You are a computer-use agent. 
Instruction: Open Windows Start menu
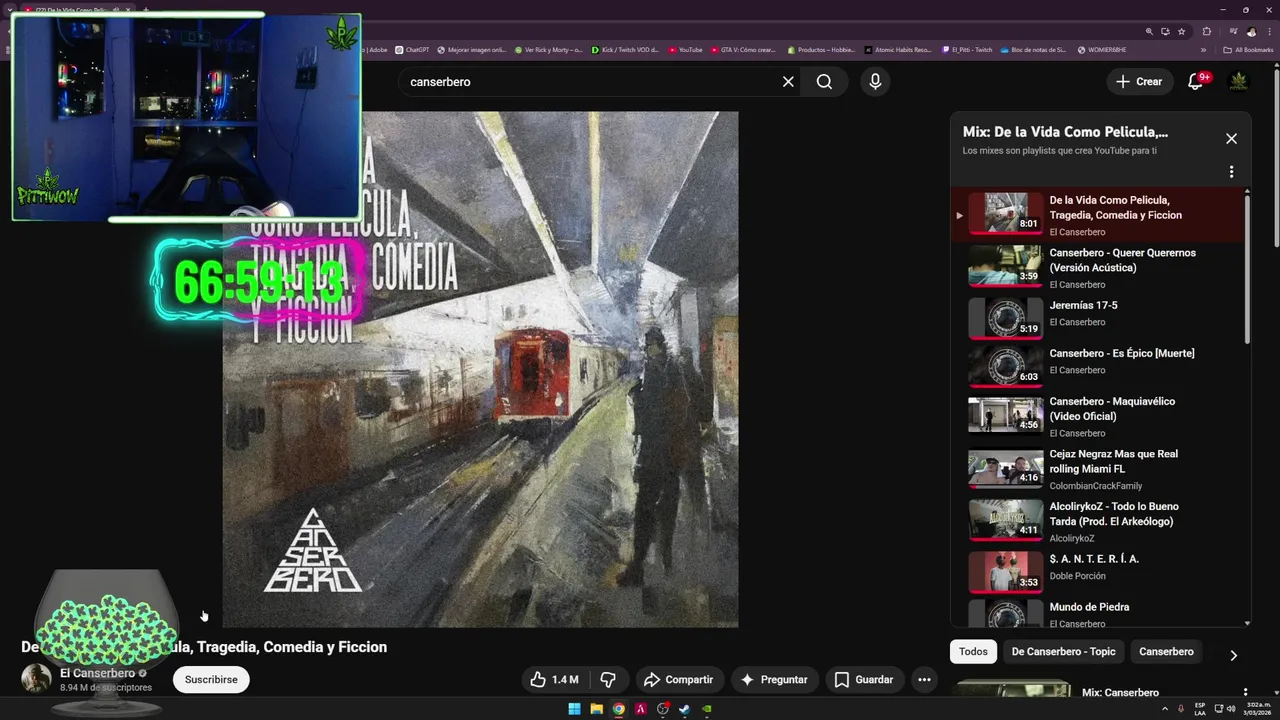click(574, 709)
